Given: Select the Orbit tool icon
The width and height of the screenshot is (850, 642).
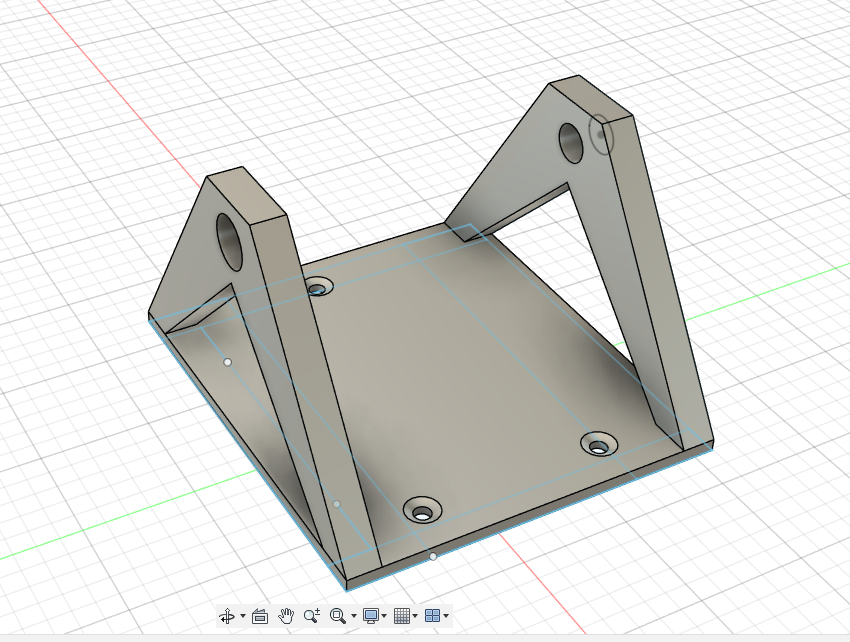Looking at the screenshot, I should [227, 616].
